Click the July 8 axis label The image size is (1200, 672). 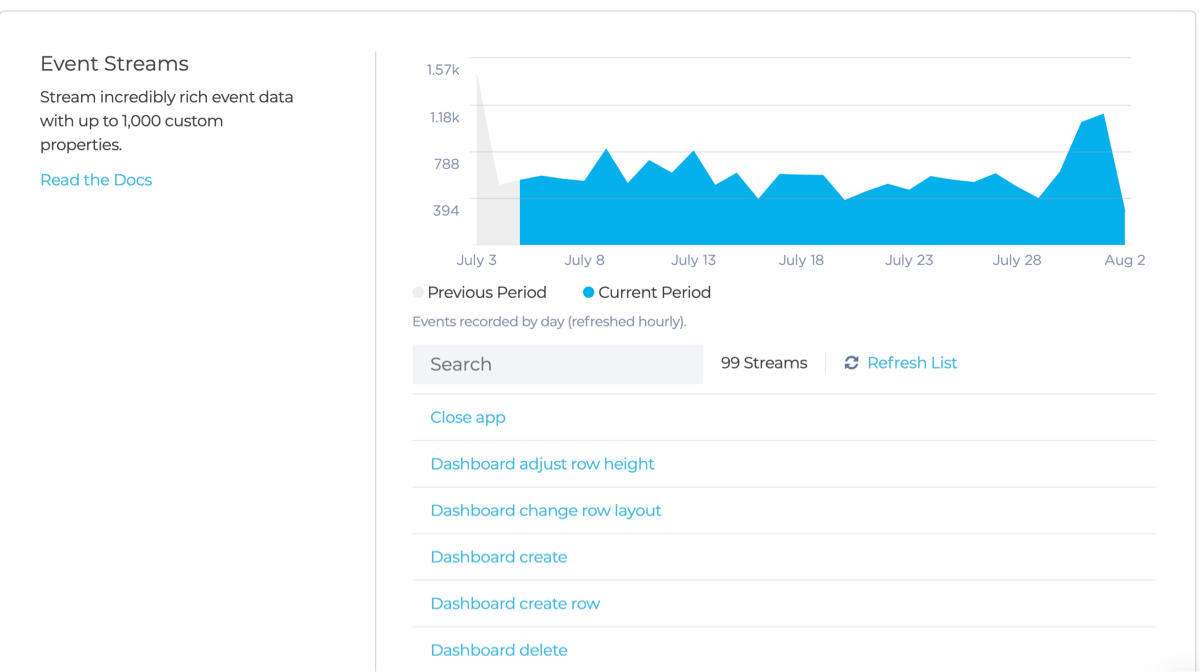coord(585,260)
